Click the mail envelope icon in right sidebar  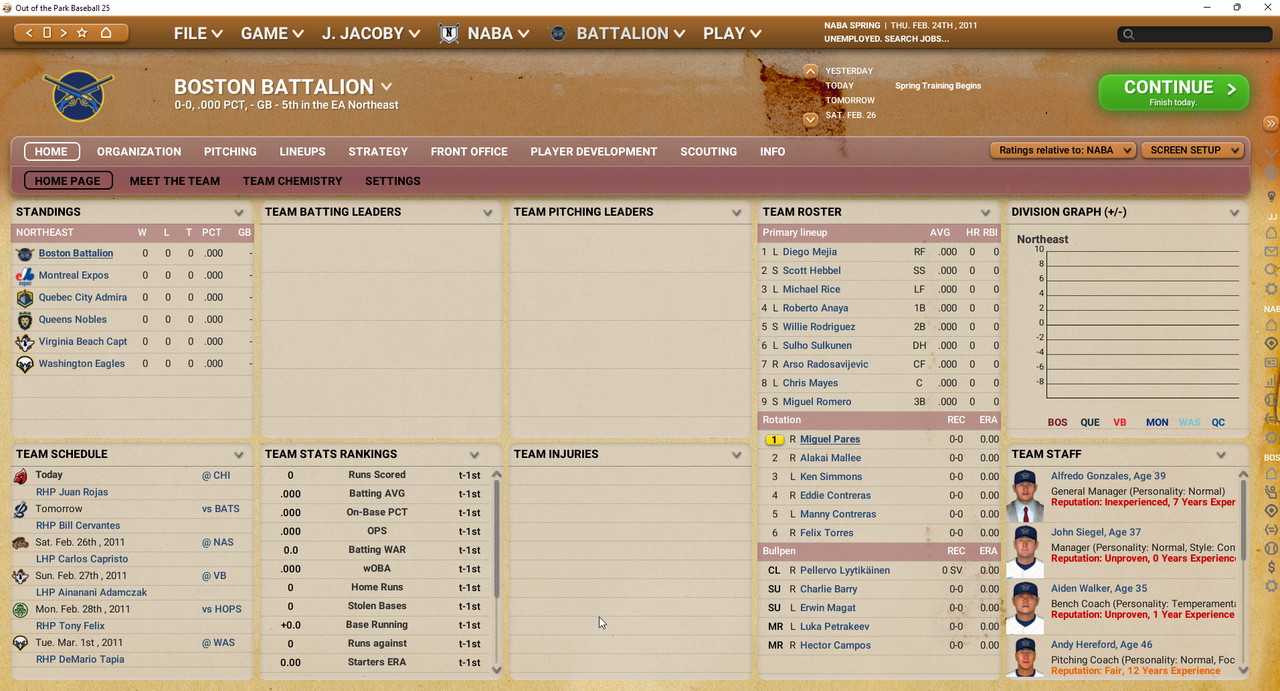pos(1271,252)
